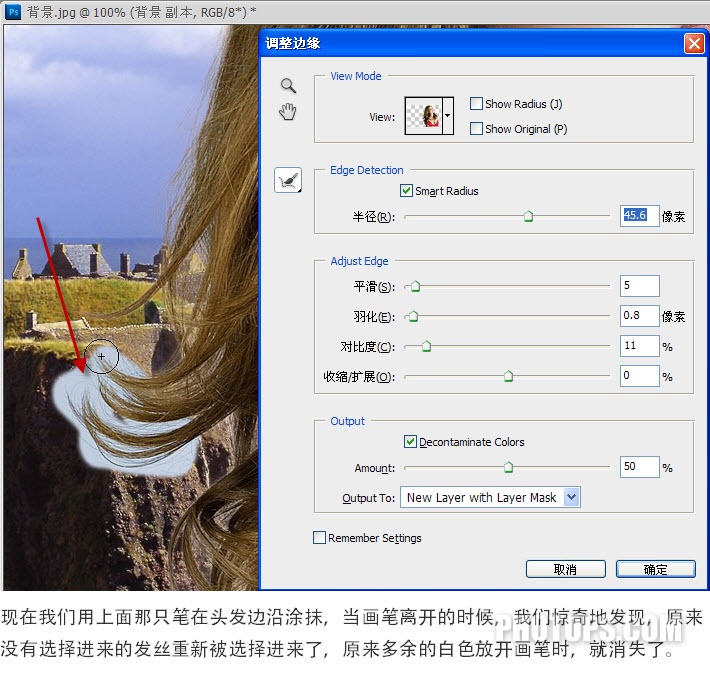Click the 确定 button

[x=656, y=569]
